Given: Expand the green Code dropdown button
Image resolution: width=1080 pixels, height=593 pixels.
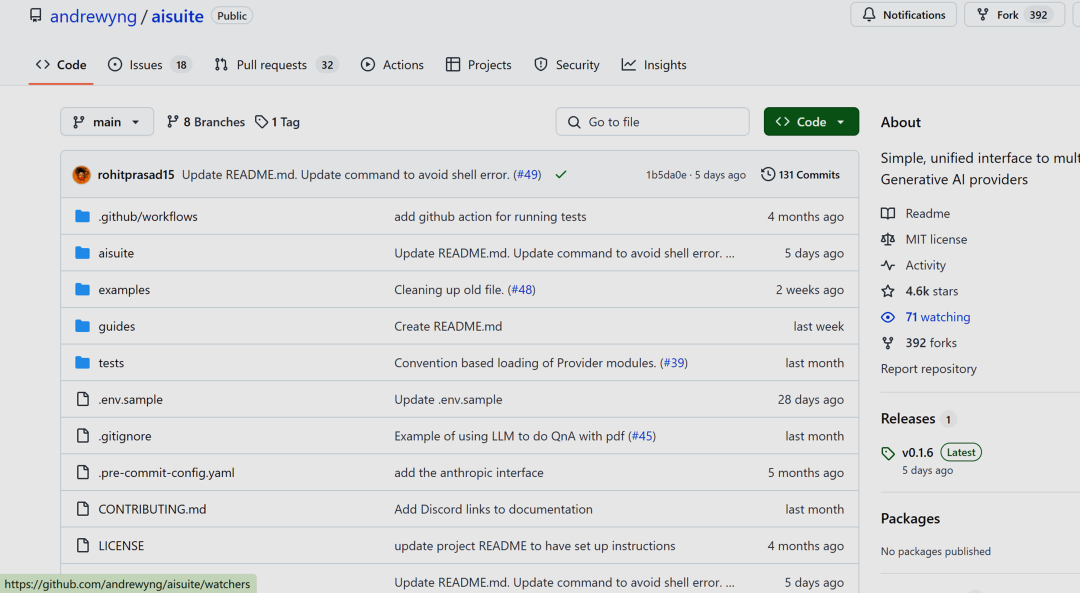Looking at the screenshot, I should tap(811, 122).
